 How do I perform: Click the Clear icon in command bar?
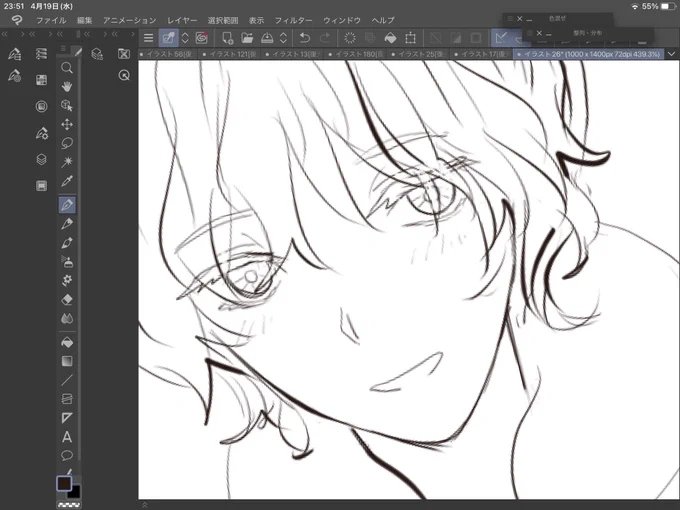(x=350, y=38)
